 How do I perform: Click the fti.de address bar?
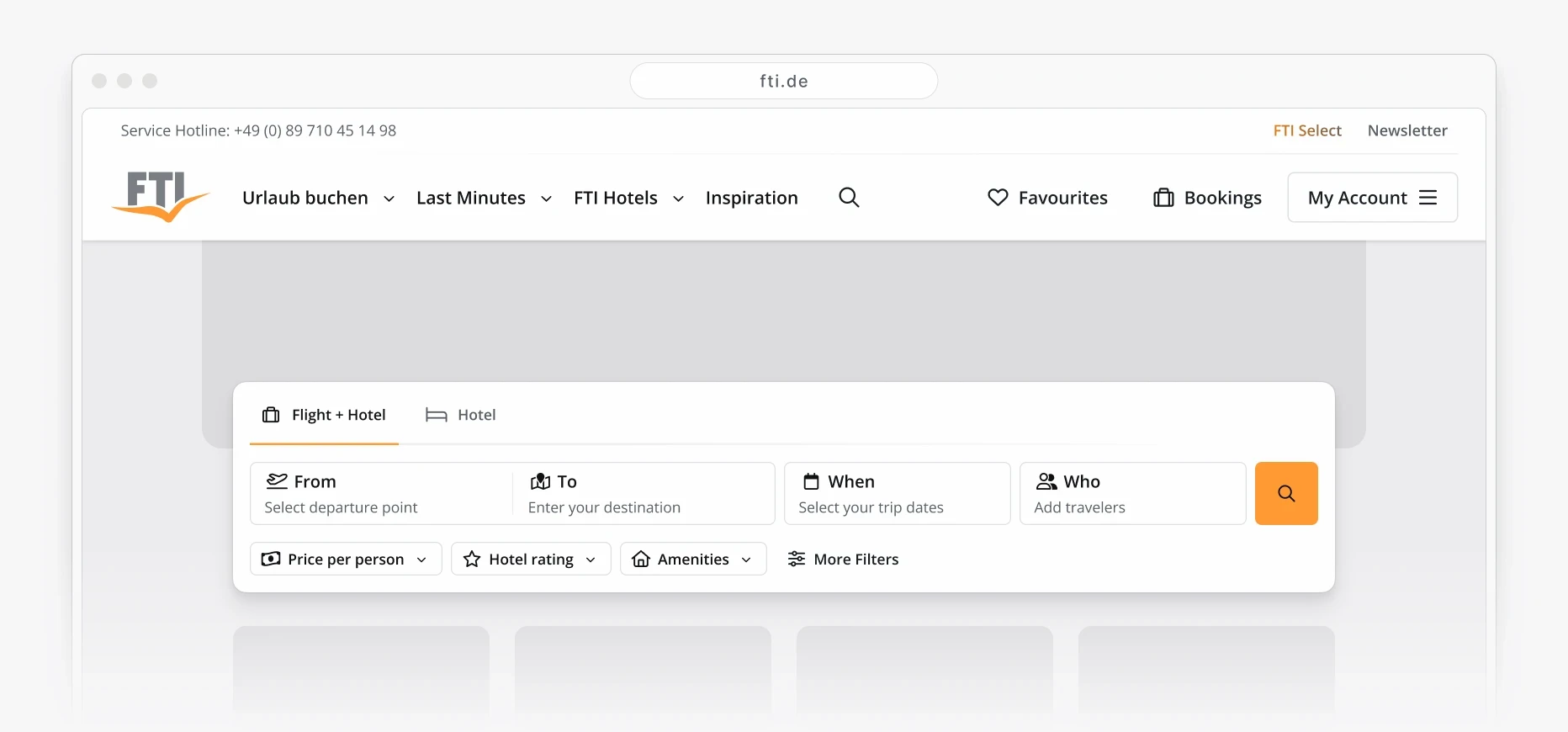[x=784, y=81]
